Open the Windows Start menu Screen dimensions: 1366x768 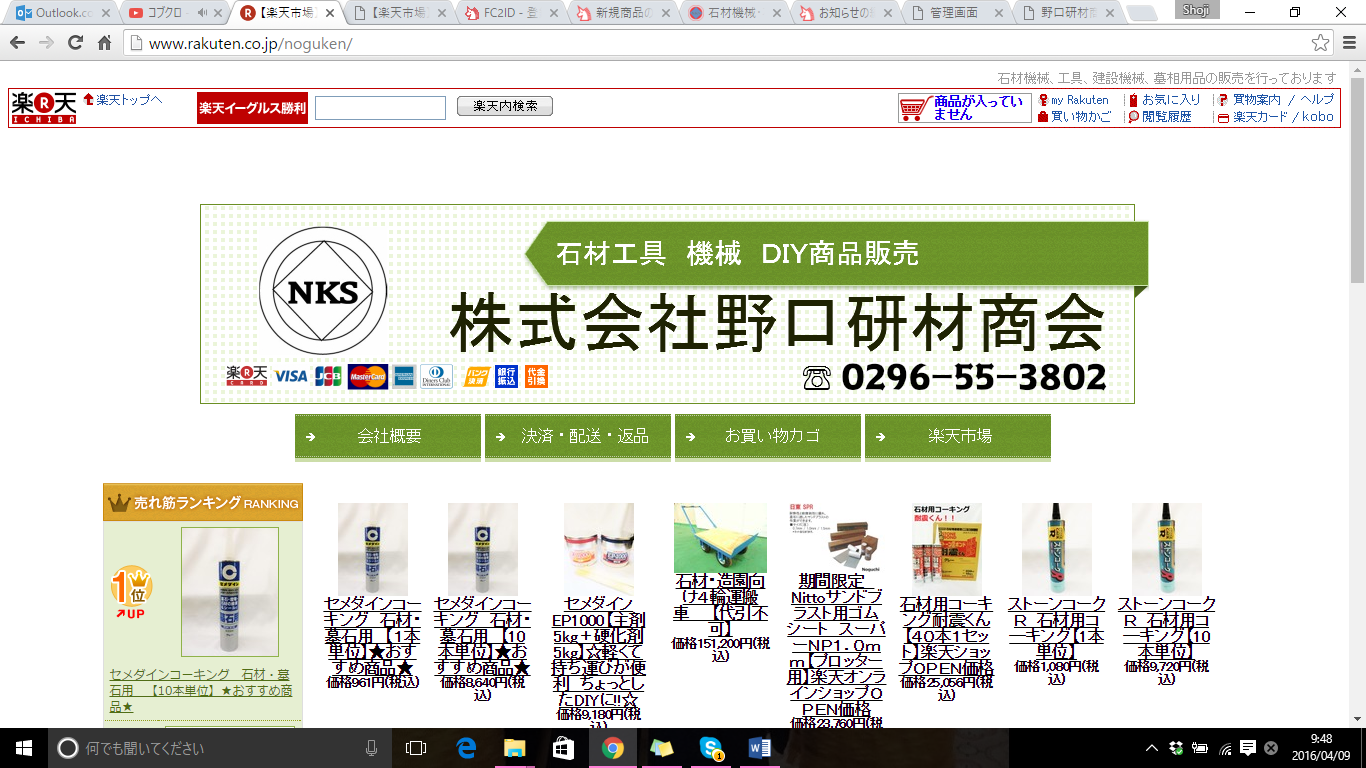pos(22,747)
